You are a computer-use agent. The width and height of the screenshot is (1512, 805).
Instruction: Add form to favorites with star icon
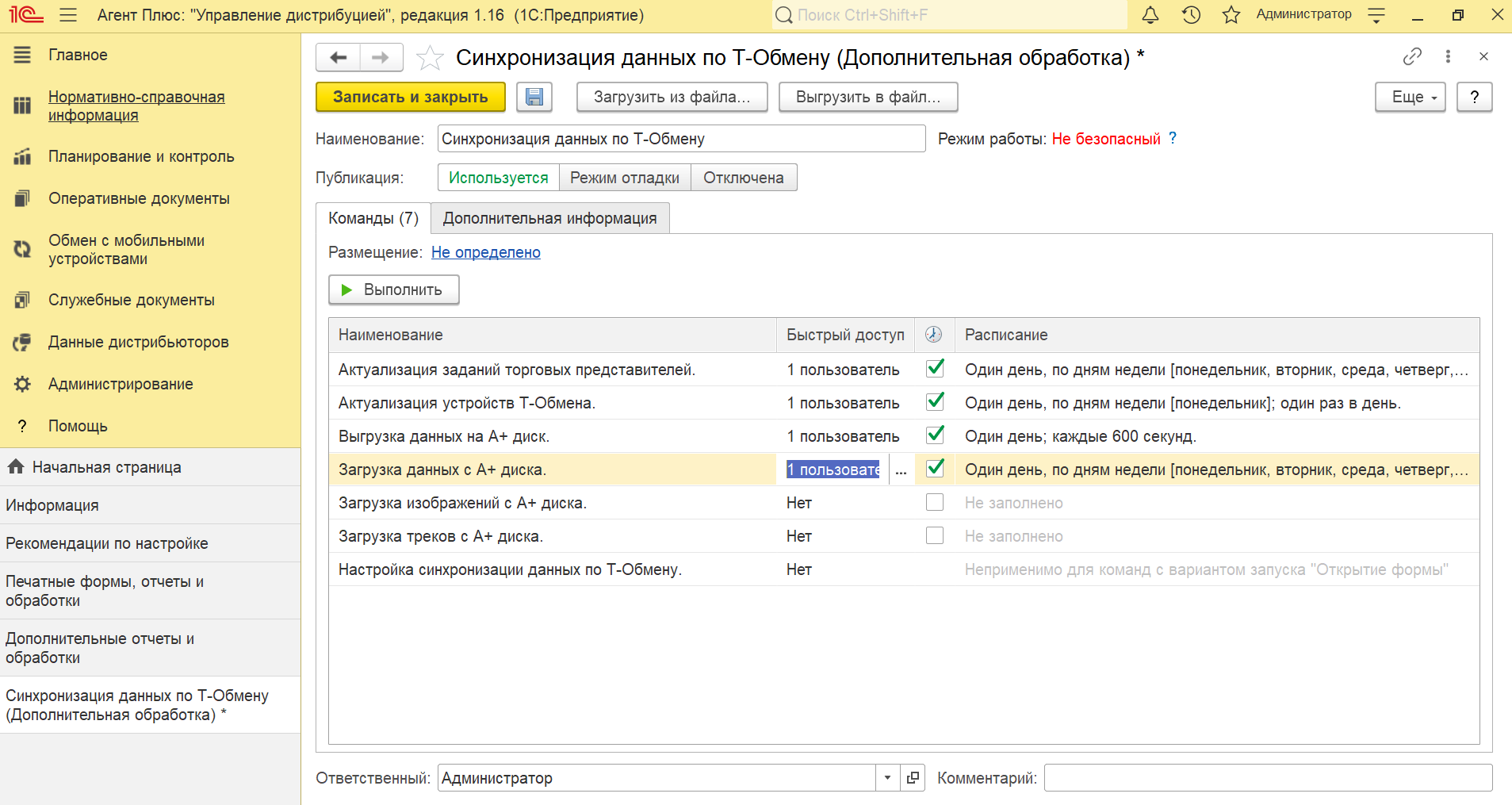[430, 57]
